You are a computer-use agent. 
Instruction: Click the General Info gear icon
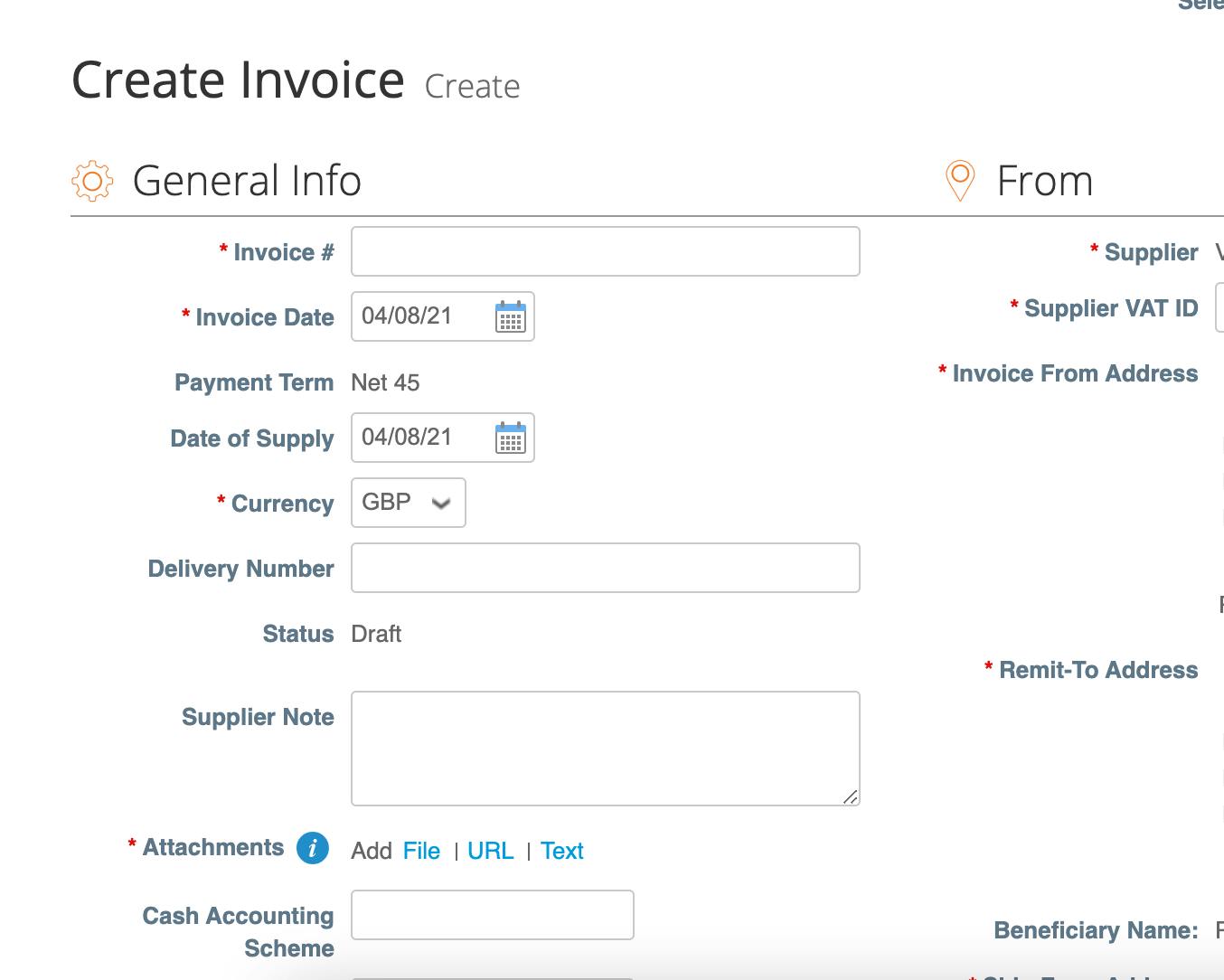click(92, 181)
